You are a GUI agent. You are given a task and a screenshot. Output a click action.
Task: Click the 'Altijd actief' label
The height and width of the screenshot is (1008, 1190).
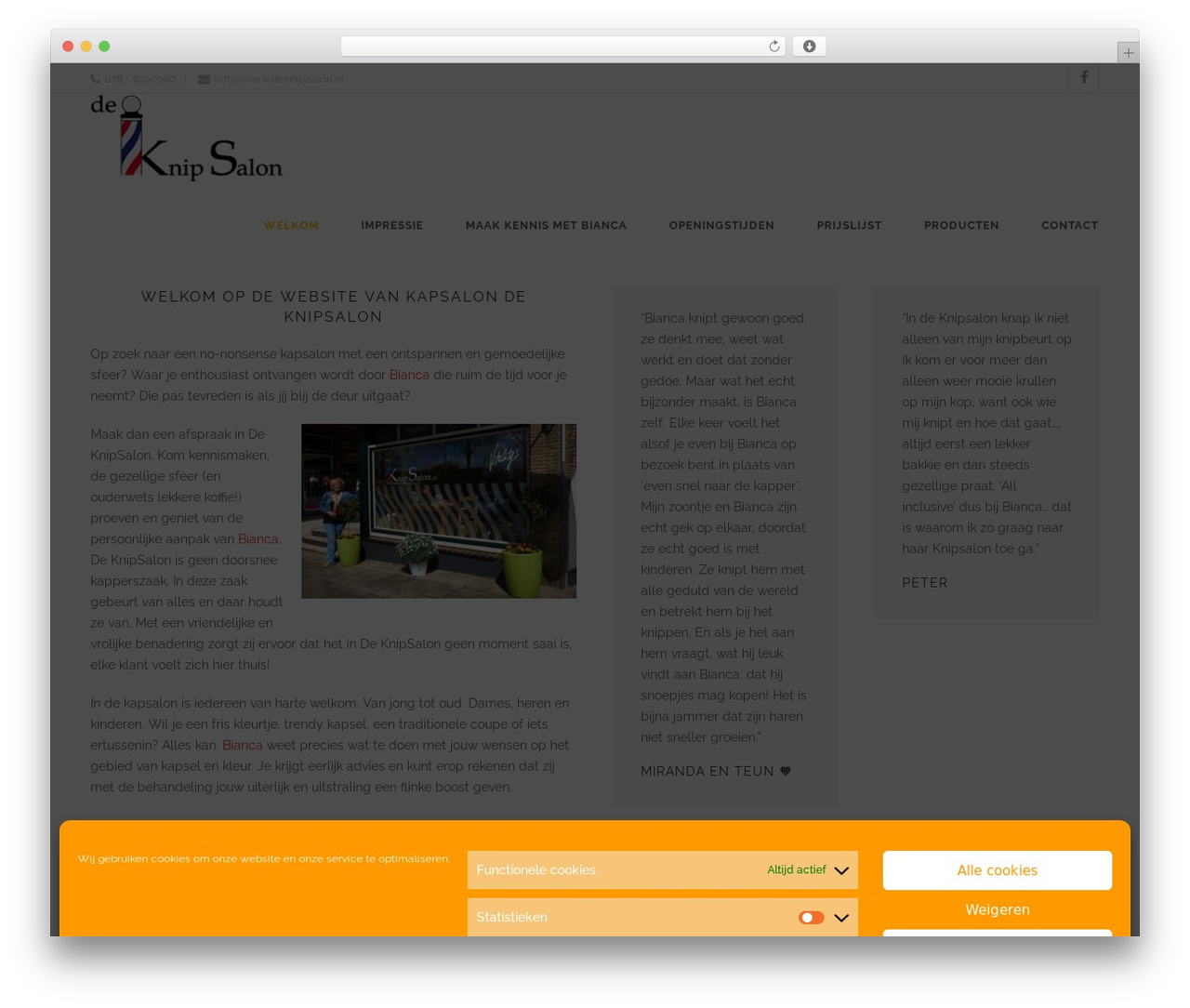click(796, 870)
